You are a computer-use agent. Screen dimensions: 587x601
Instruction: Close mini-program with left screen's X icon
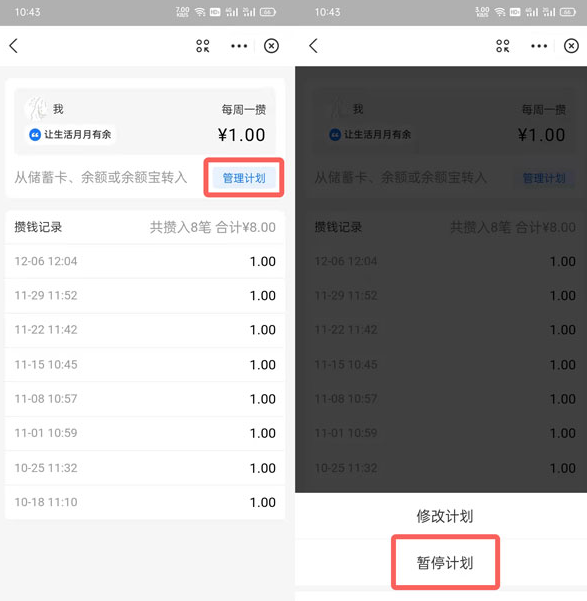(x=271, y=46)
